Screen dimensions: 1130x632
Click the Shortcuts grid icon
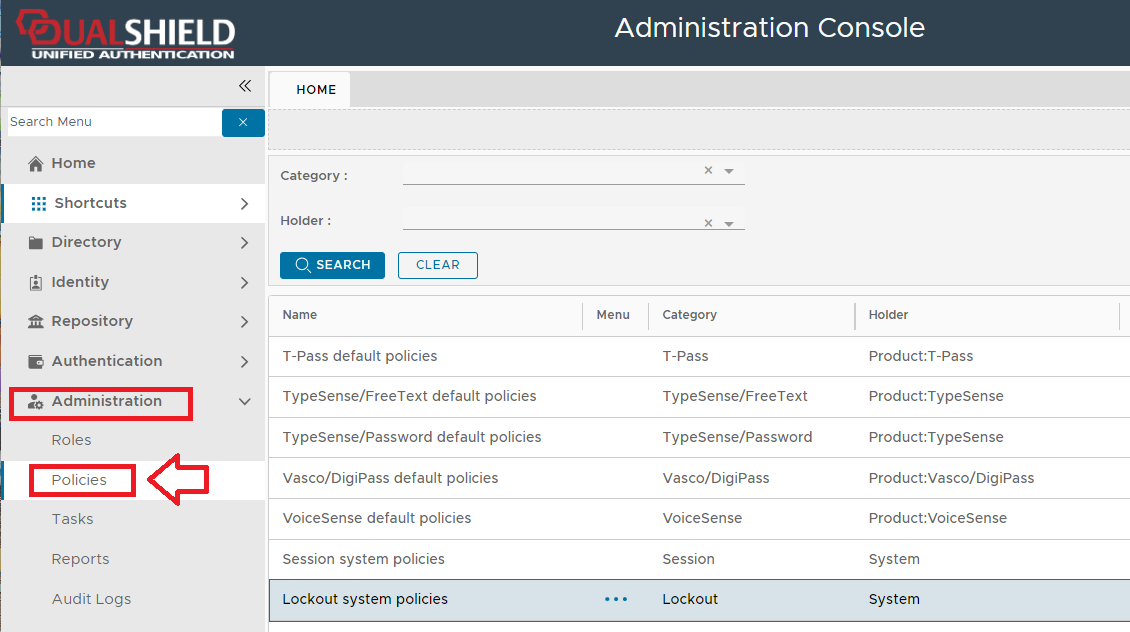pyautogui.click(x=39, y=203)
